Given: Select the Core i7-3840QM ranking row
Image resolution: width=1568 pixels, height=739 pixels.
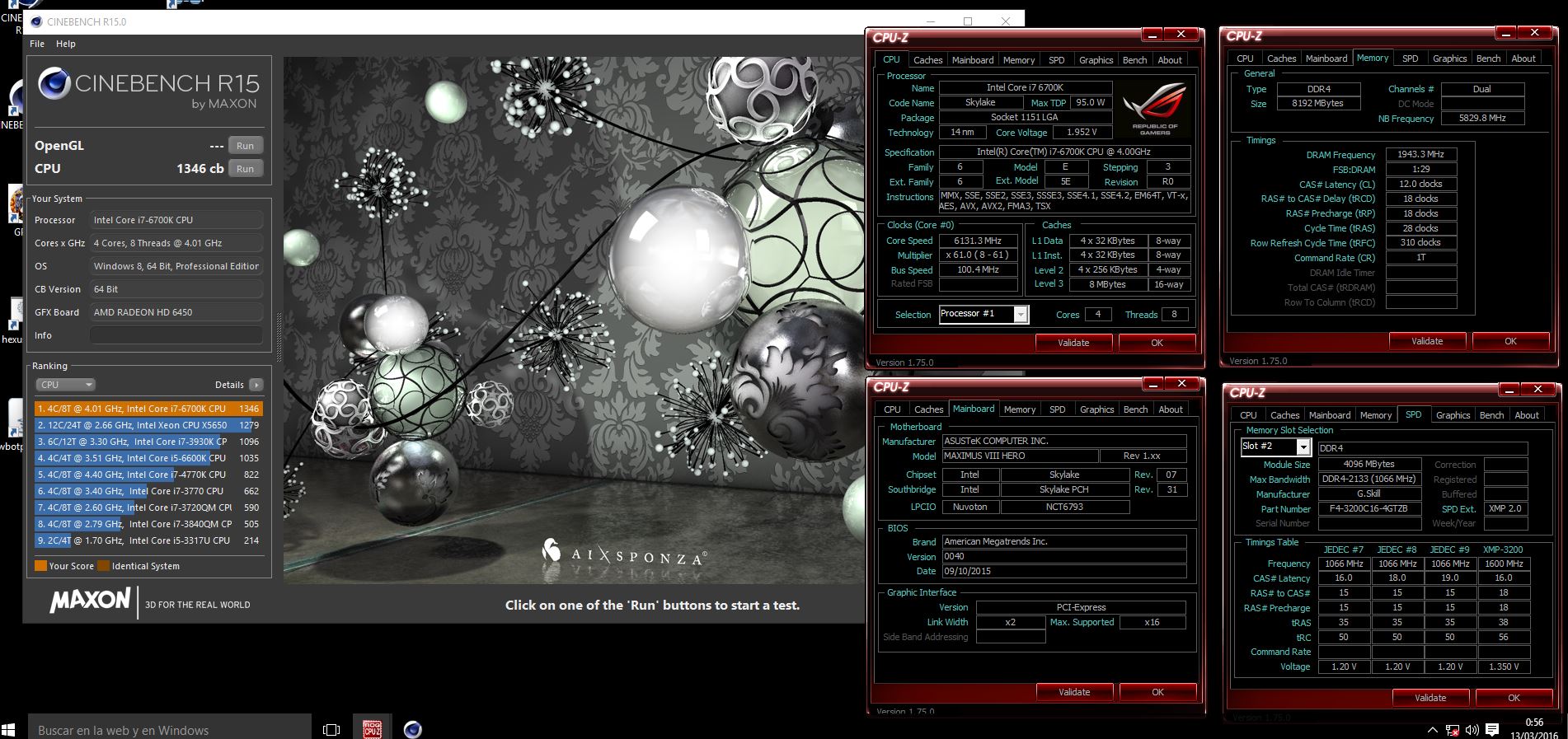Looking at the screenshot, I should (x=148, y=524).
